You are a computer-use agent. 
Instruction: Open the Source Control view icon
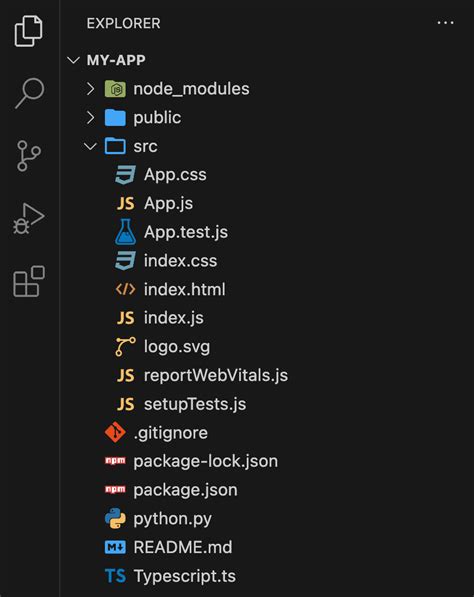click(x=29, y=155)
